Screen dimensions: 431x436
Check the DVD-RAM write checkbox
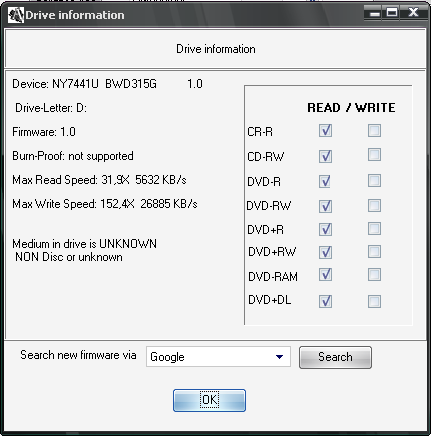point(374,275)
